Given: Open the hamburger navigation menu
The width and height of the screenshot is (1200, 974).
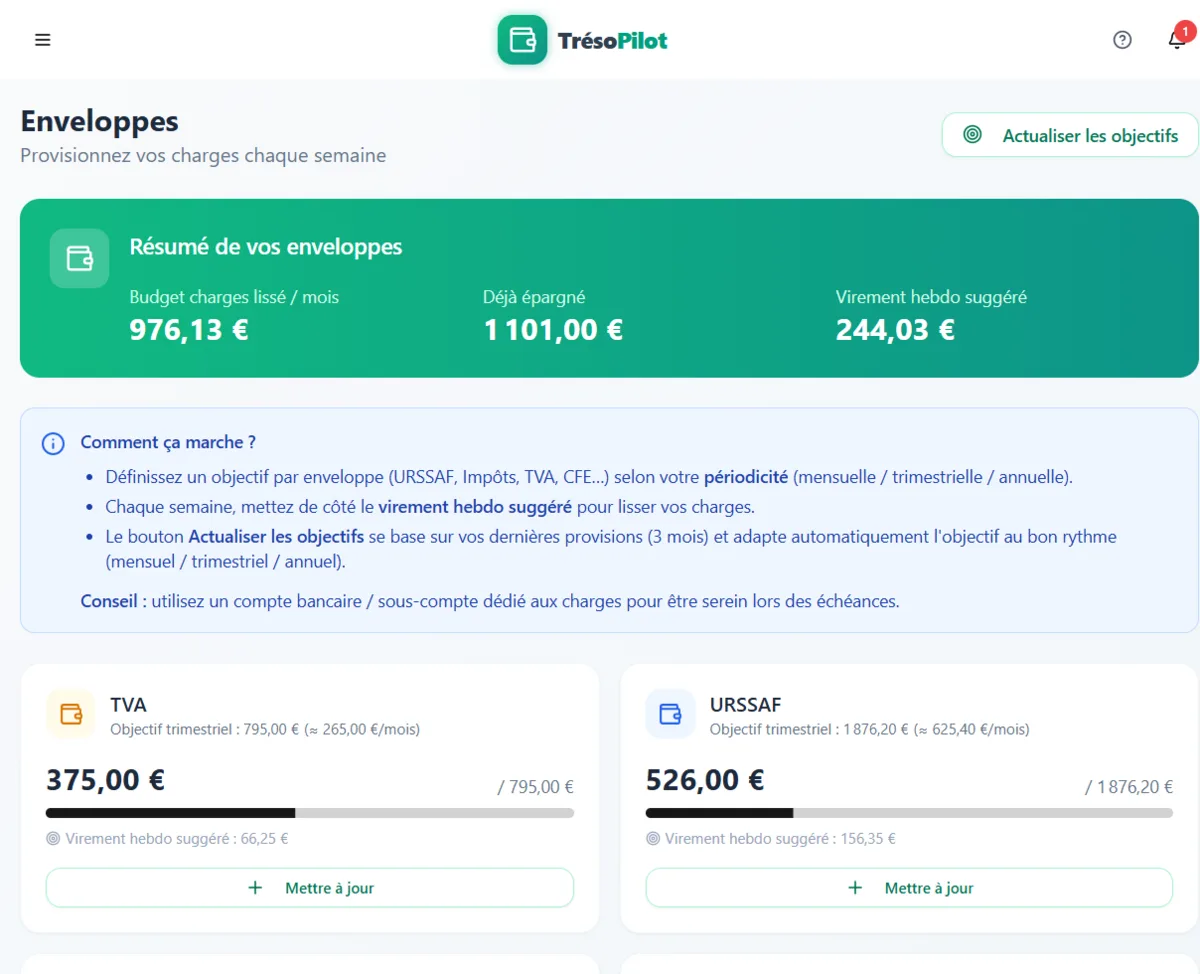Looking at the screenshot, I should click(x=42, y=39).
